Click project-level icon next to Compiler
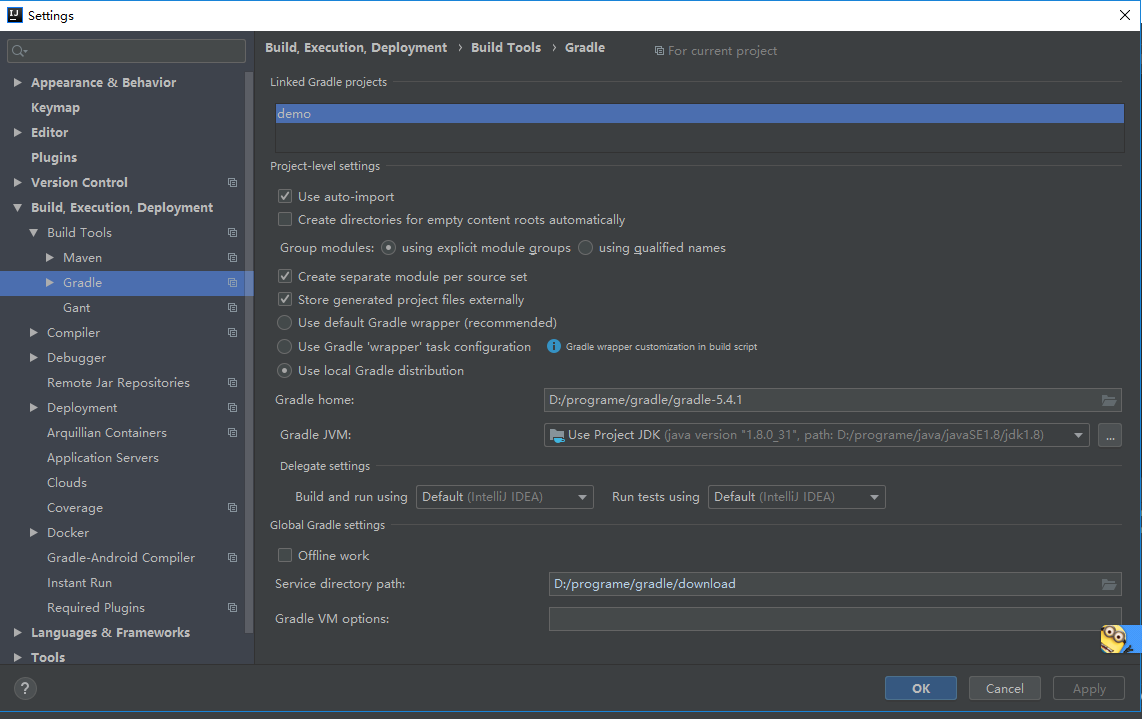This screenshot has height=719, width=1142. (x=232, y=333)
